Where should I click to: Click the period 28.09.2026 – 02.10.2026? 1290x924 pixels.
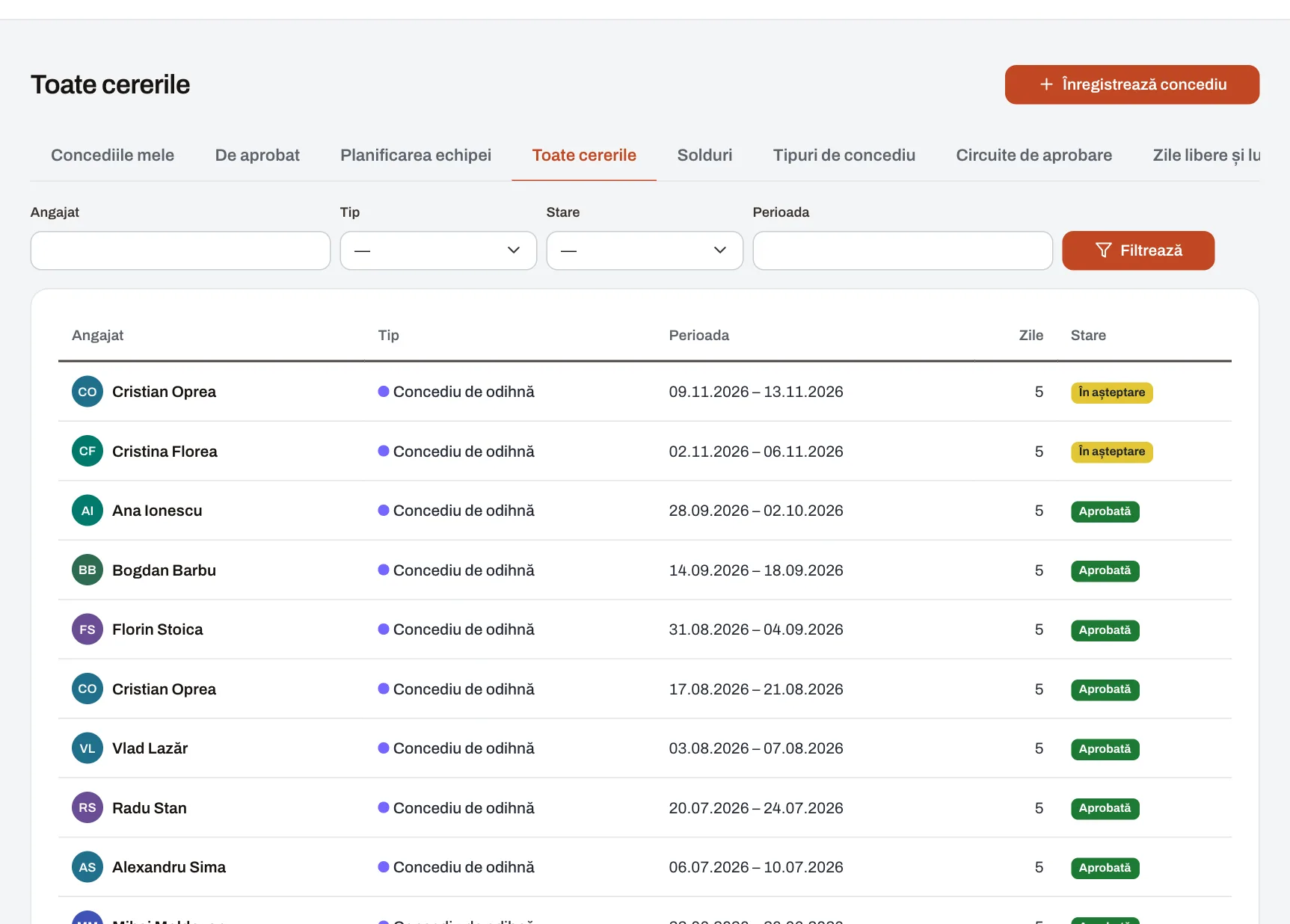tap(756, 511)
